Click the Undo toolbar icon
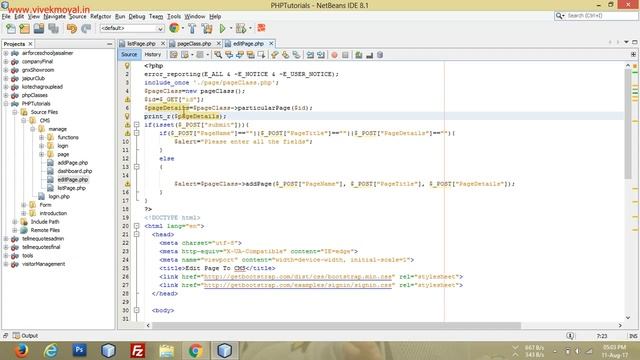 tap(72, 28)
